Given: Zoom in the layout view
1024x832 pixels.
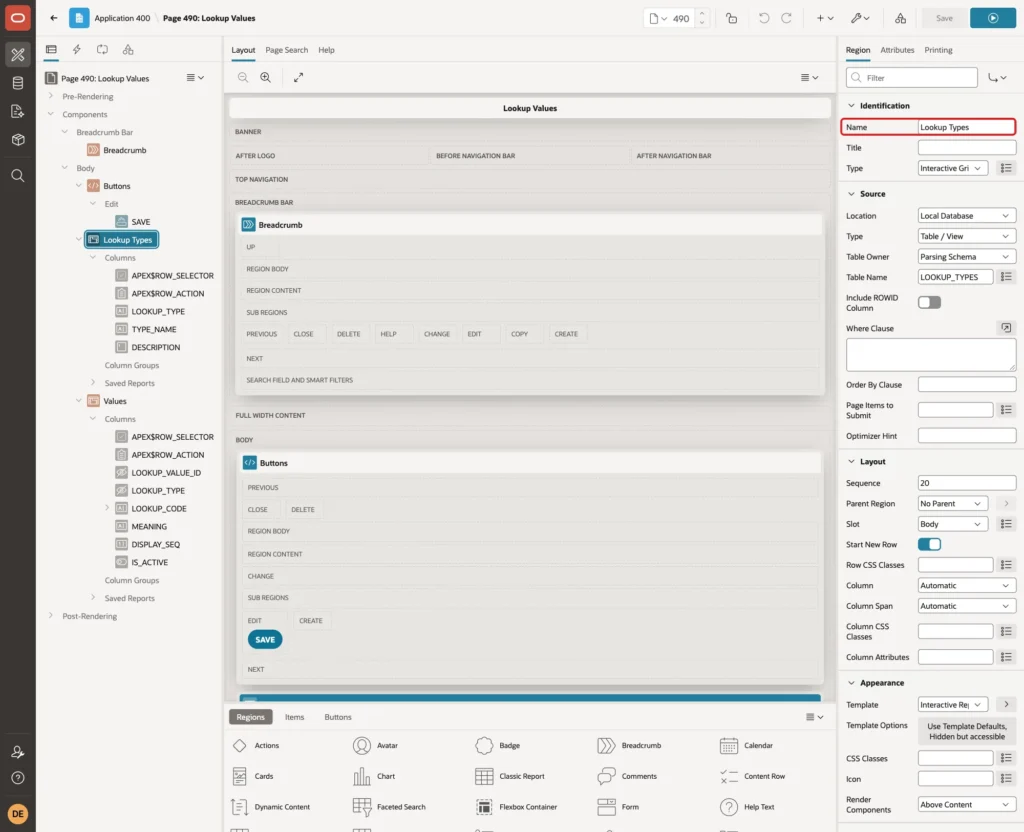Looking at the screenshot, I should tap(266, 77).
